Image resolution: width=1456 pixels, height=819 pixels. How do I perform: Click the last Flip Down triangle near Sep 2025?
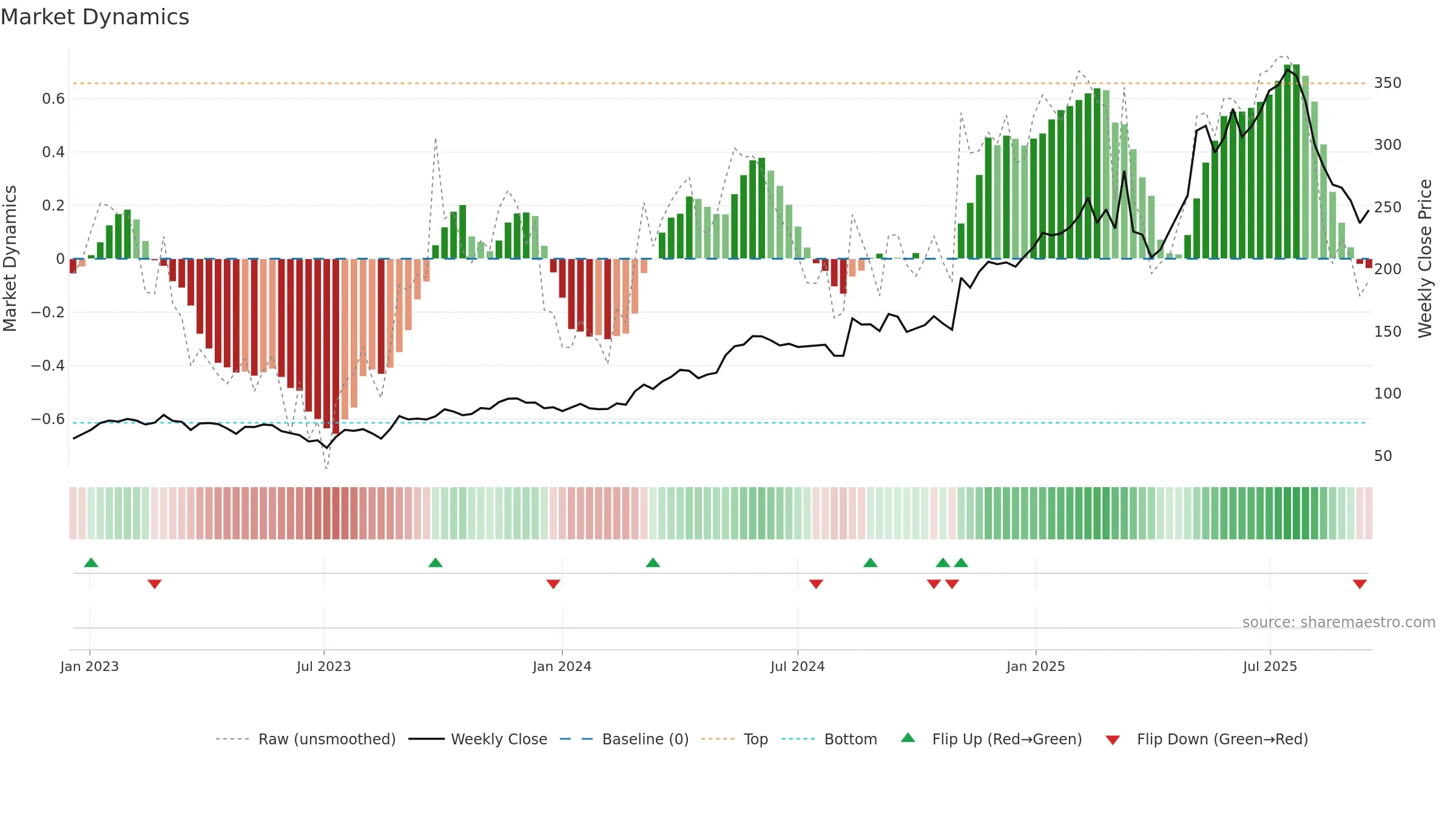tap(1360, 584)
